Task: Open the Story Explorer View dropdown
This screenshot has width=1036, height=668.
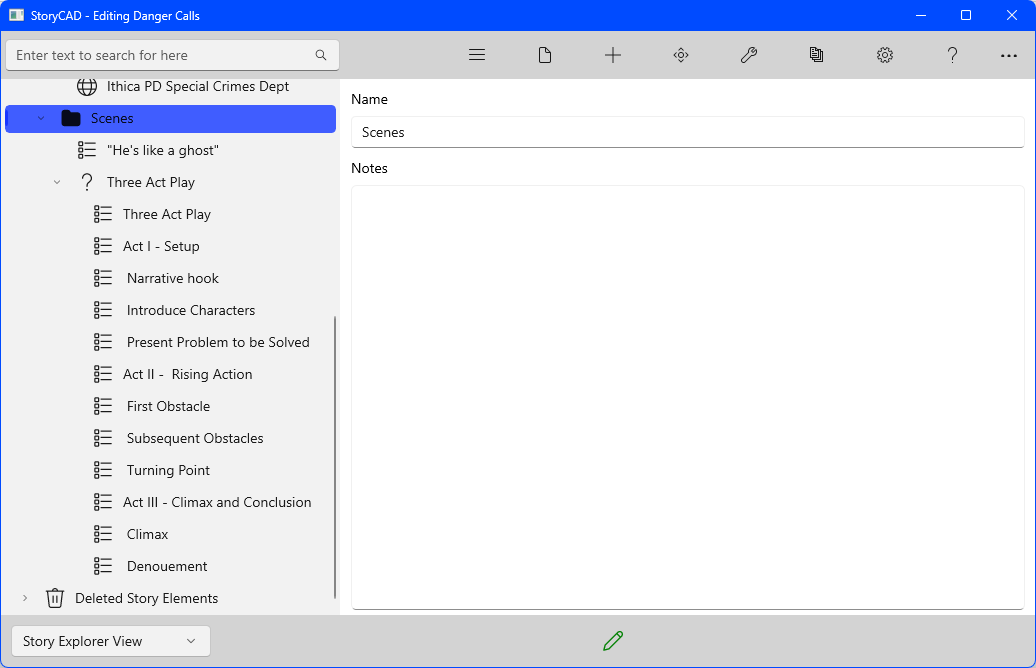Action: tap(110, 641)
